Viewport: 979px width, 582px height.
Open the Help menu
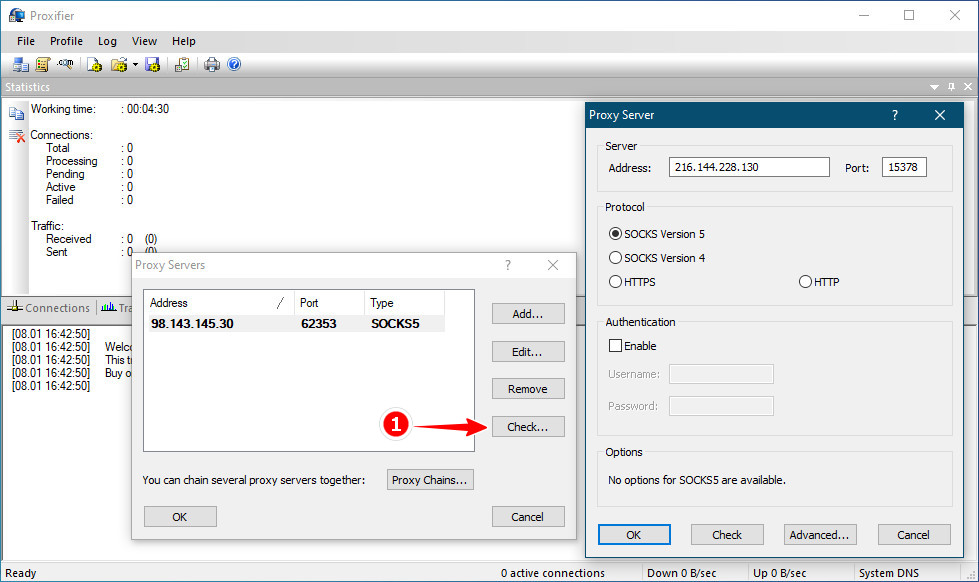(184, 41)
